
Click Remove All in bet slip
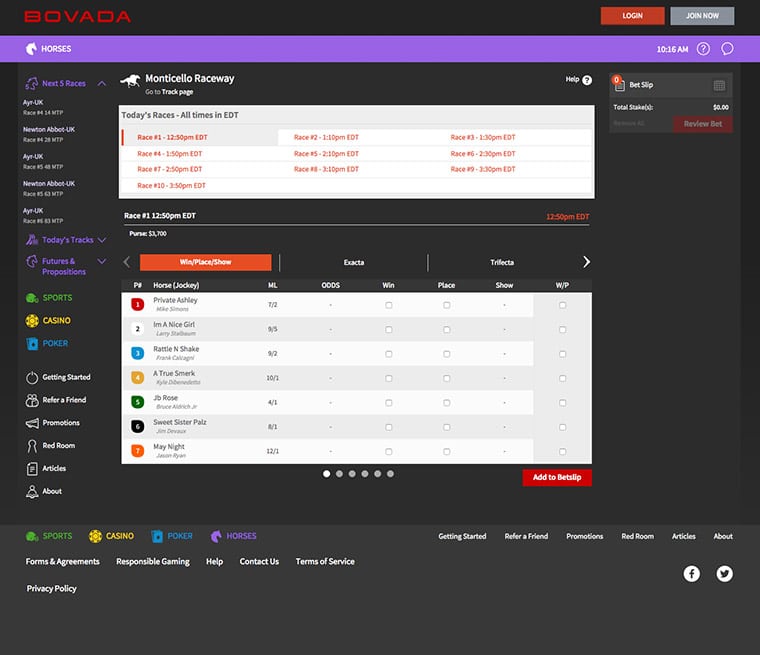629,124
